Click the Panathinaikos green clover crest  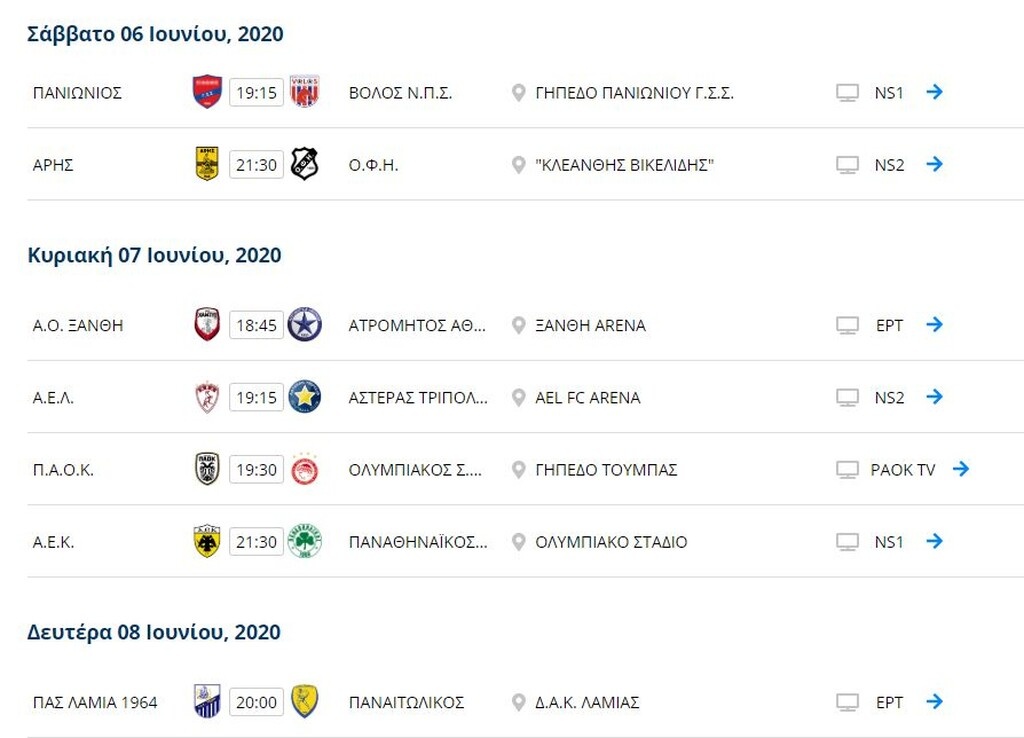click(x=304, y=542)
